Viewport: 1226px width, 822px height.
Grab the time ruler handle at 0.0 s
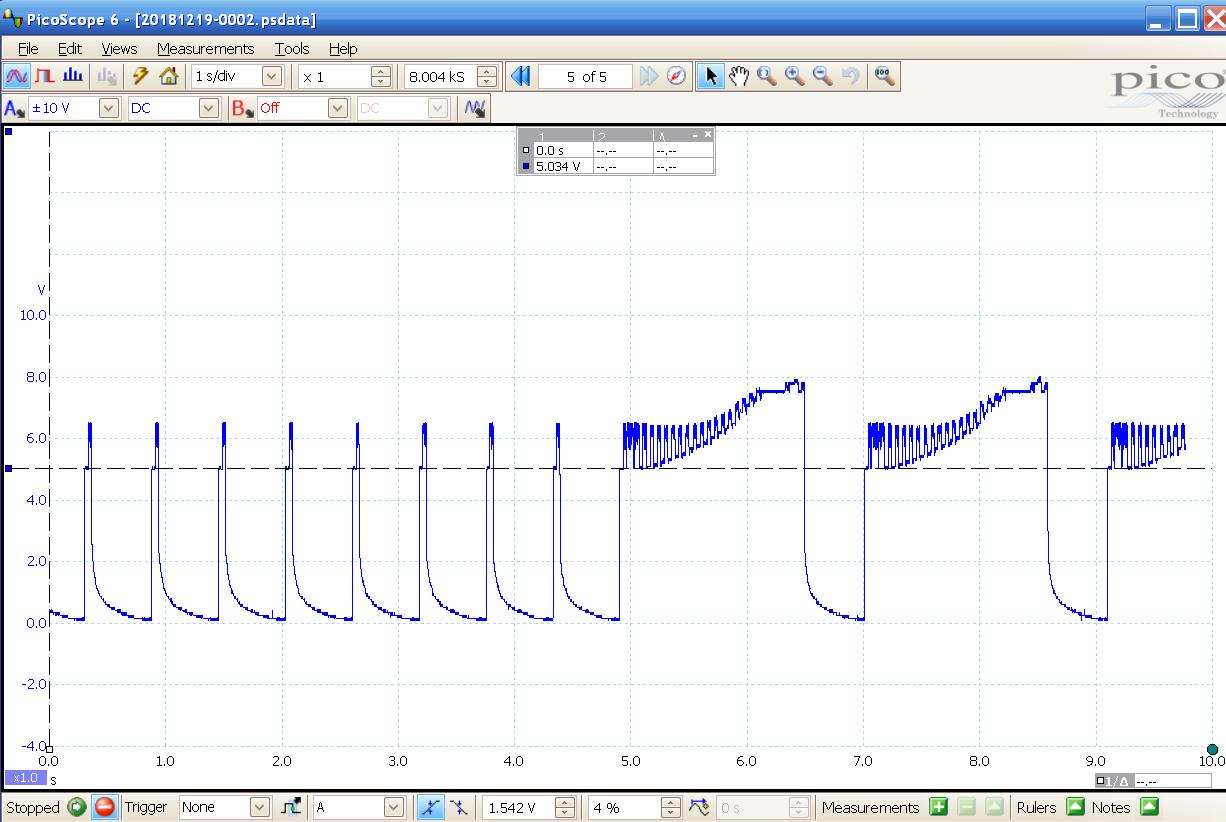(50, 749)
